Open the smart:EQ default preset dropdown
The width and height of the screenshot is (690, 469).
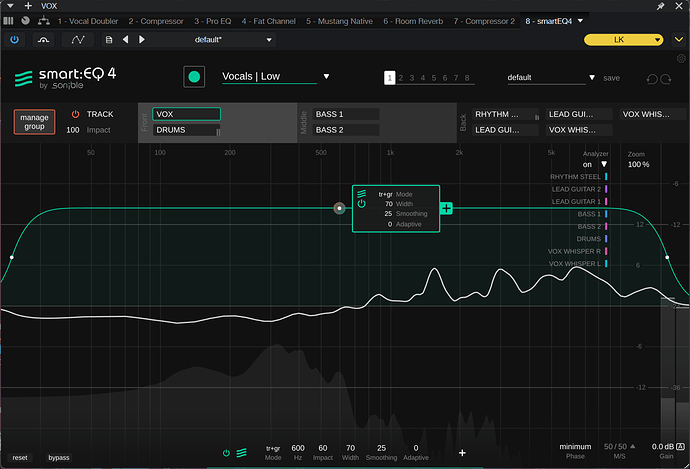[551, 78]
